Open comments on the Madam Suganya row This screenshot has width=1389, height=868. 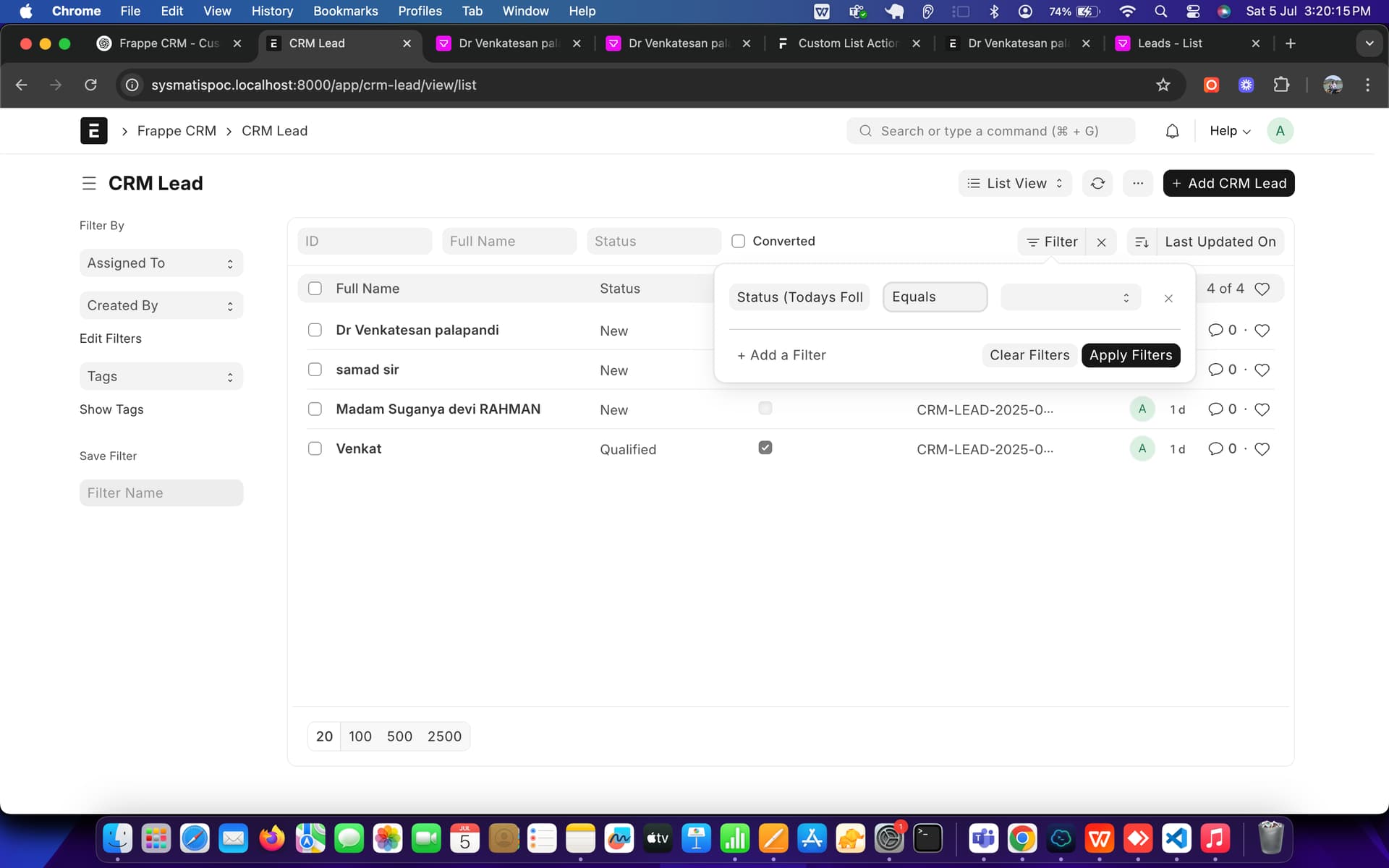(x=1223, y=409)
